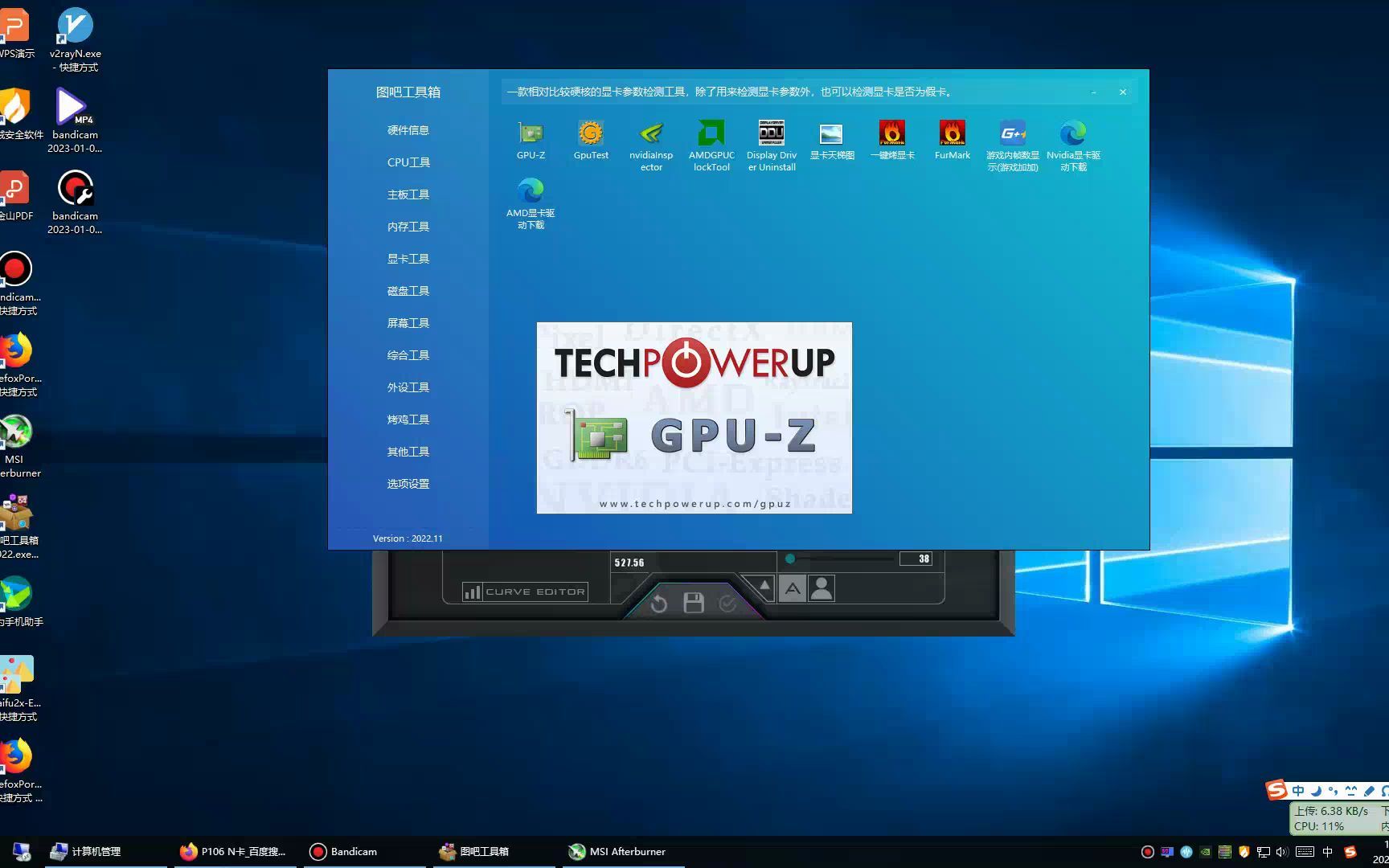
Task: Open the bandicam MP4 video file icon
Action: 76,121
